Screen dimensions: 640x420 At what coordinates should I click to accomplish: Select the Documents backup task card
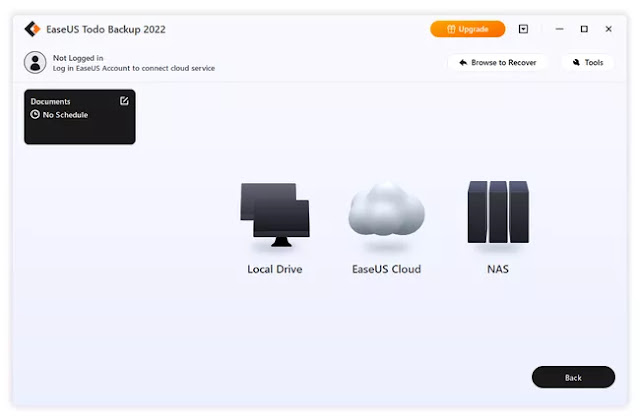[x=80, y=117]
